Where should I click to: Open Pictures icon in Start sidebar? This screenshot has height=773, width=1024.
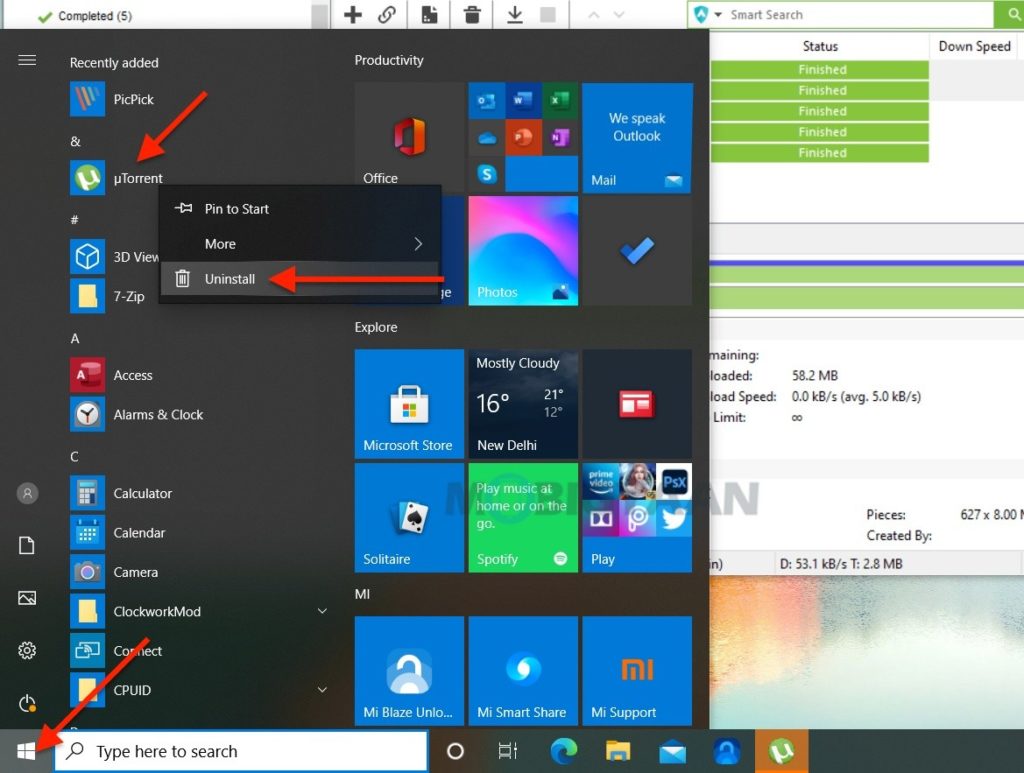[27, 597]
